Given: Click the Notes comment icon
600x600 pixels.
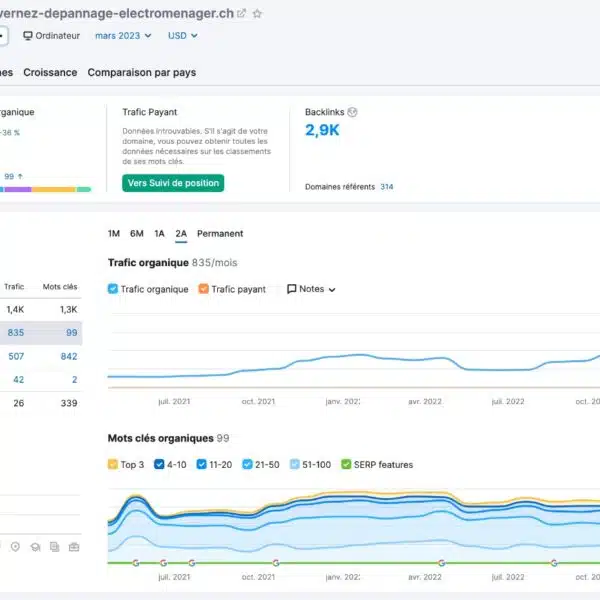Looking at the screenshot, I should [292, 289].
